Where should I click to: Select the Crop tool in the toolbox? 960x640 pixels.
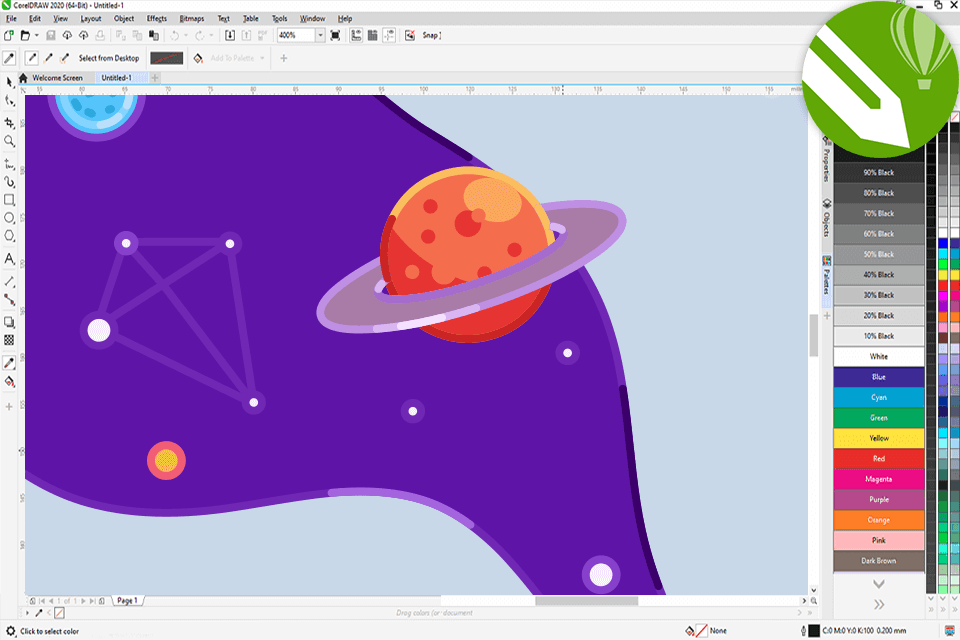coord(9,123)
